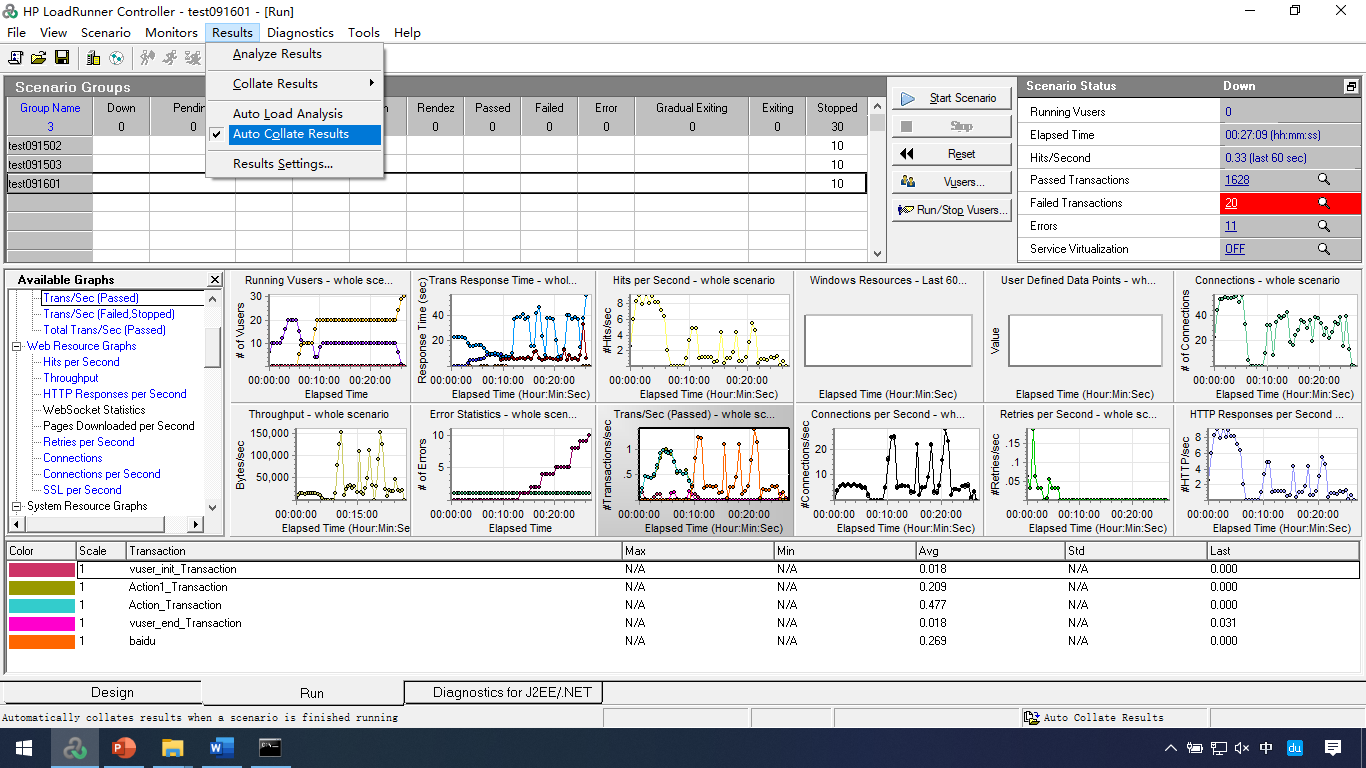Click the orange color swatch for baidu
Image resolution: width=1366 pixels, height=768 pixels.
[x=42, y=641]
